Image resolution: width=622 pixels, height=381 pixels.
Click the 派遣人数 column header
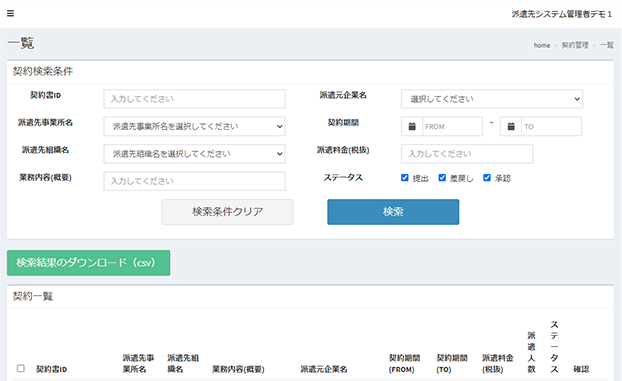coord(532,352)
